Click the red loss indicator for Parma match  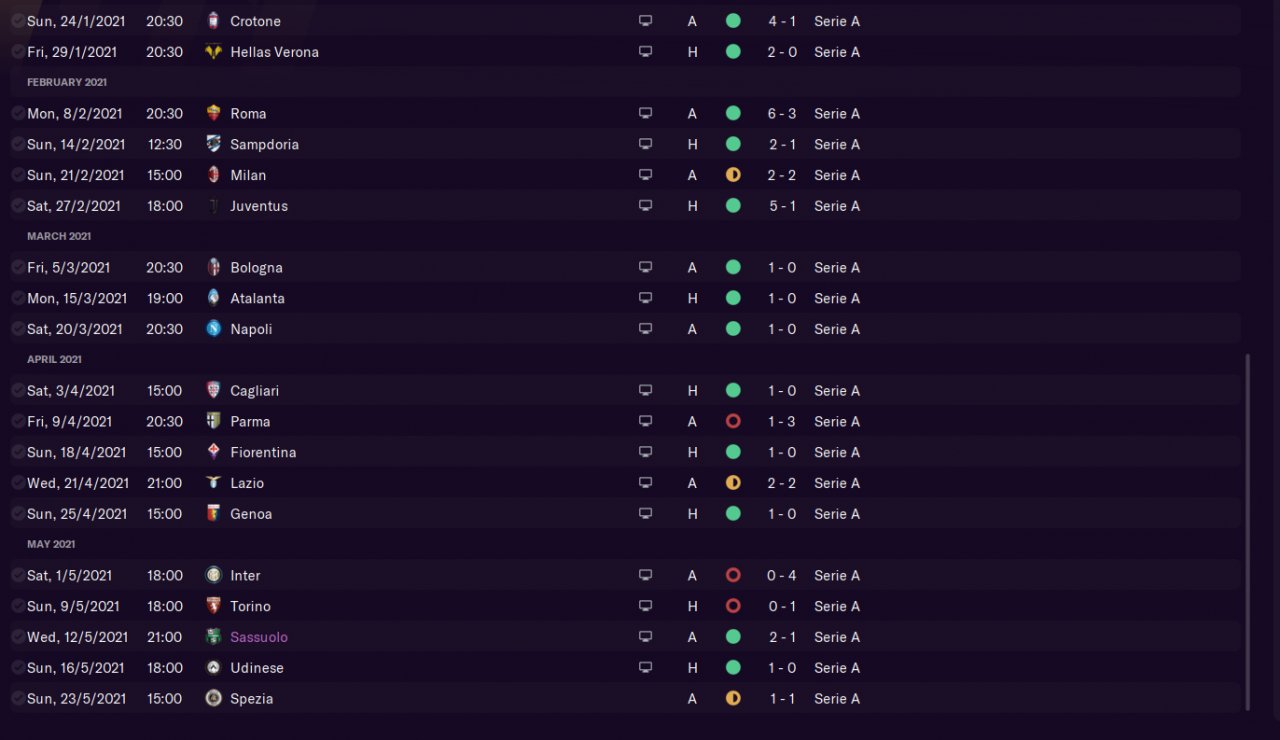733,421
